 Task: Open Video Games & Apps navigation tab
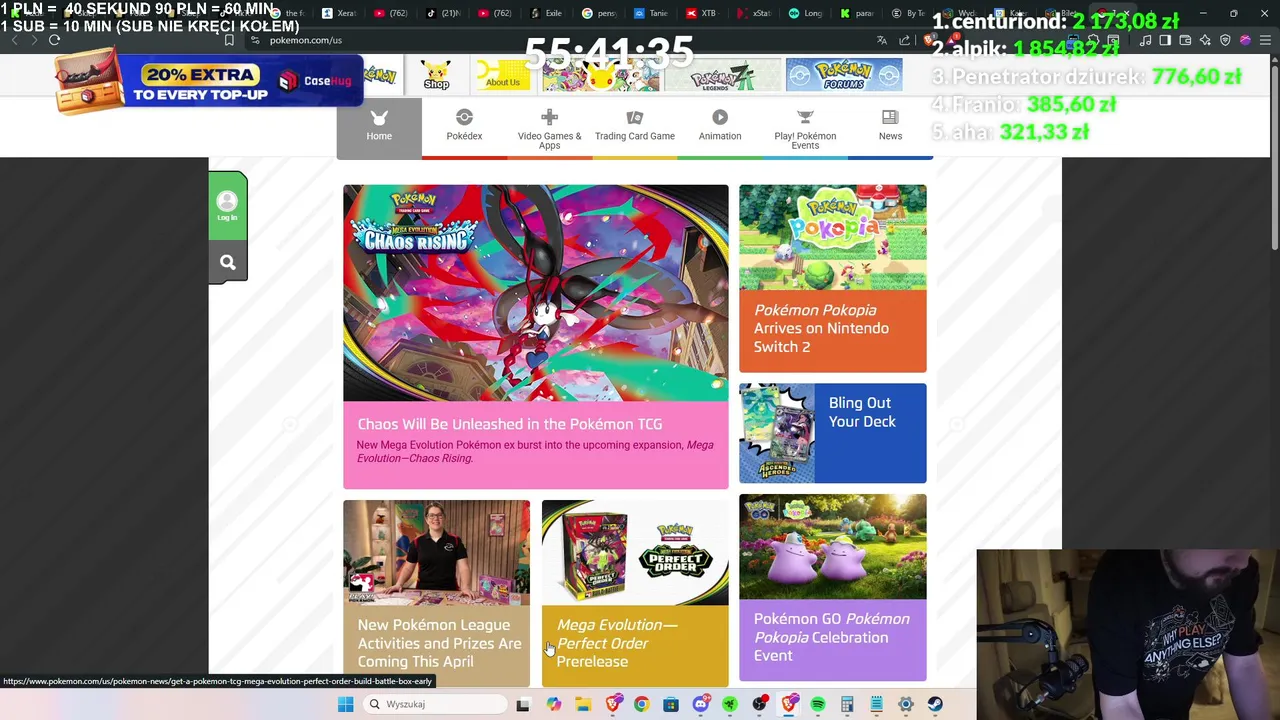point(549,127)
